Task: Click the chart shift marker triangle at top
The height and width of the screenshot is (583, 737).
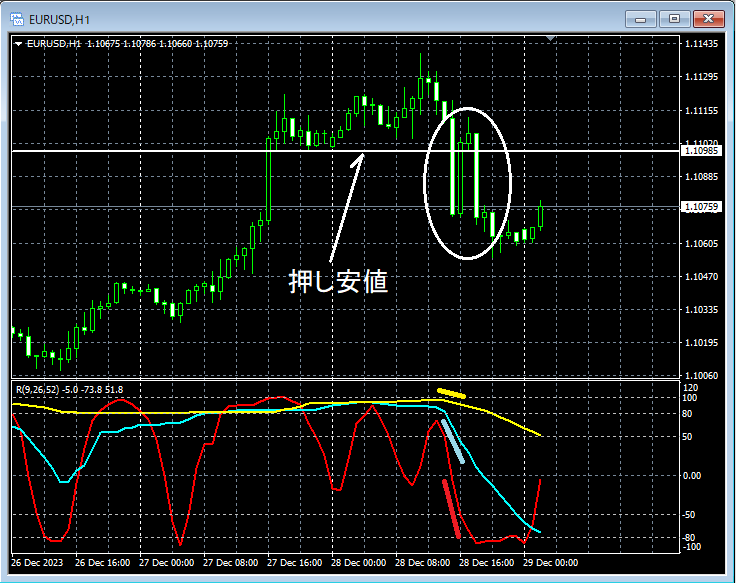Action: tap(551, 38)
